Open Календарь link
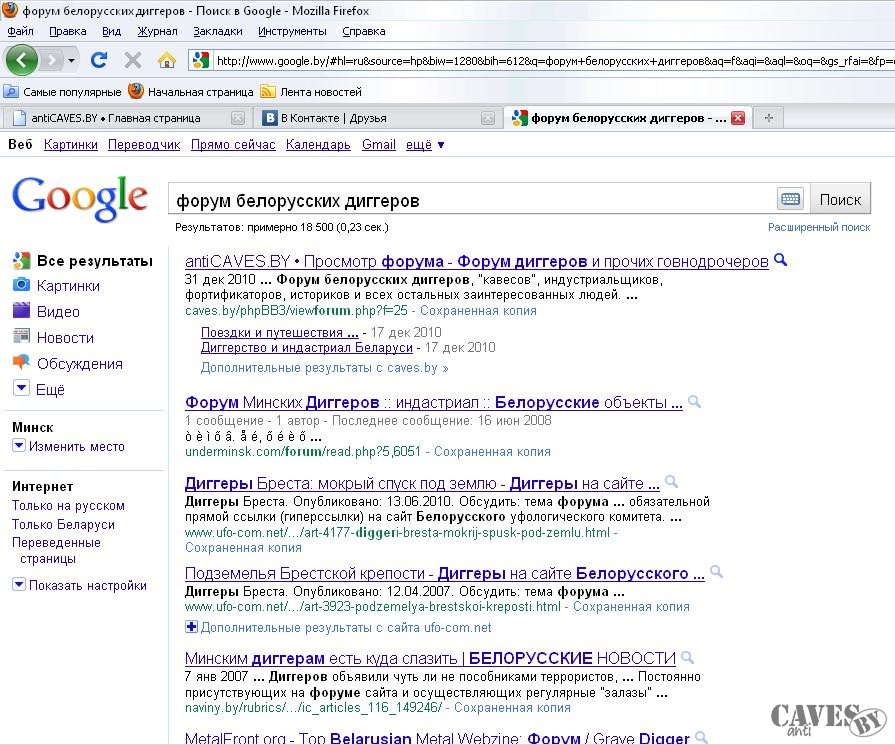The width and height of the screenshot is (895, 745). pyautogui.click(x=318, y=145)
